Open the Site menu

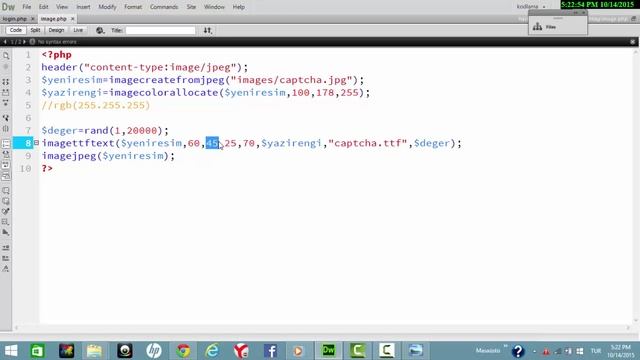click(x=191, y=7)
